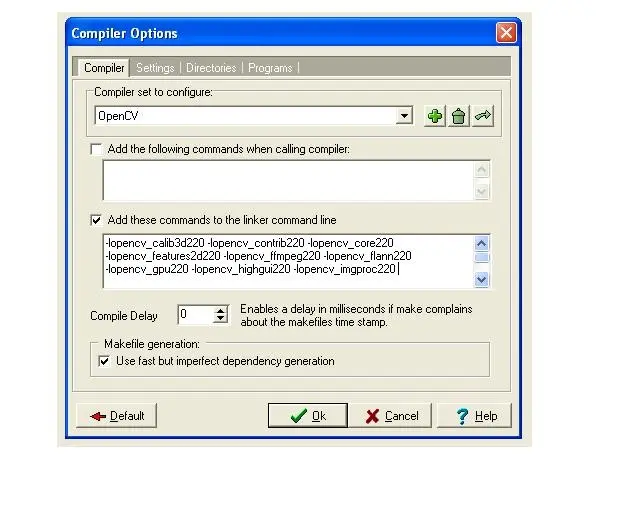The image size is (640, 512).
Task: Open the Directories tab
Action: [x=211, y=68]
